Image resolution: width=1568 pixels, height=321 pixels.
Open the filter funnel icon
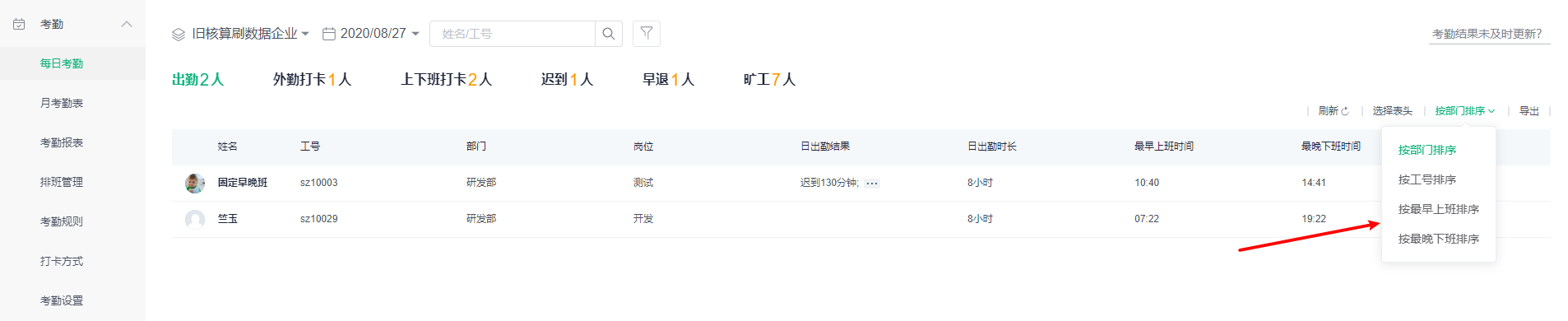tap(647, 34)
